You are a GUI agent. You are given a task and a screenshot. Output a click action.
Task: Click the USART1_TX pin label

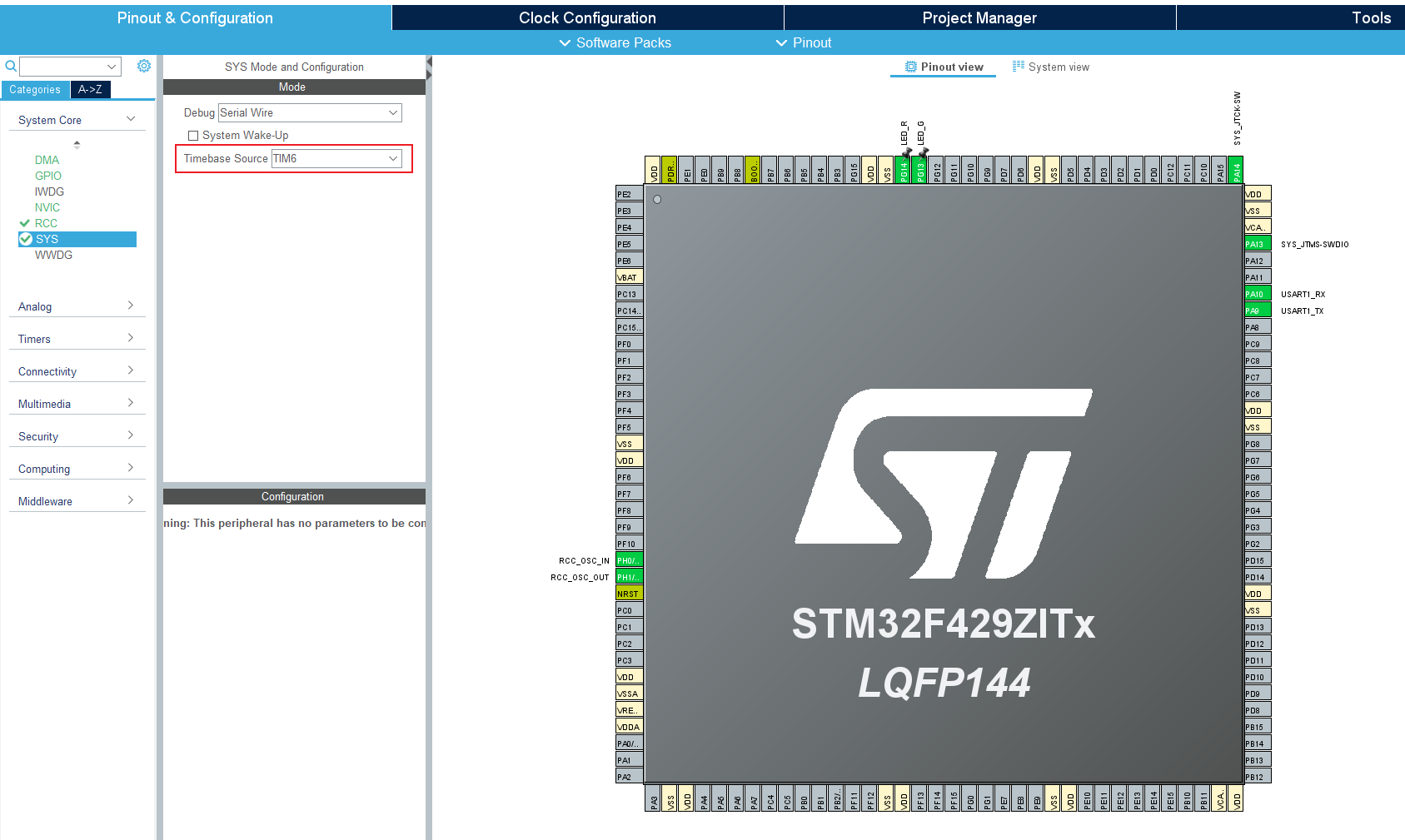(x=1302, y=311)
